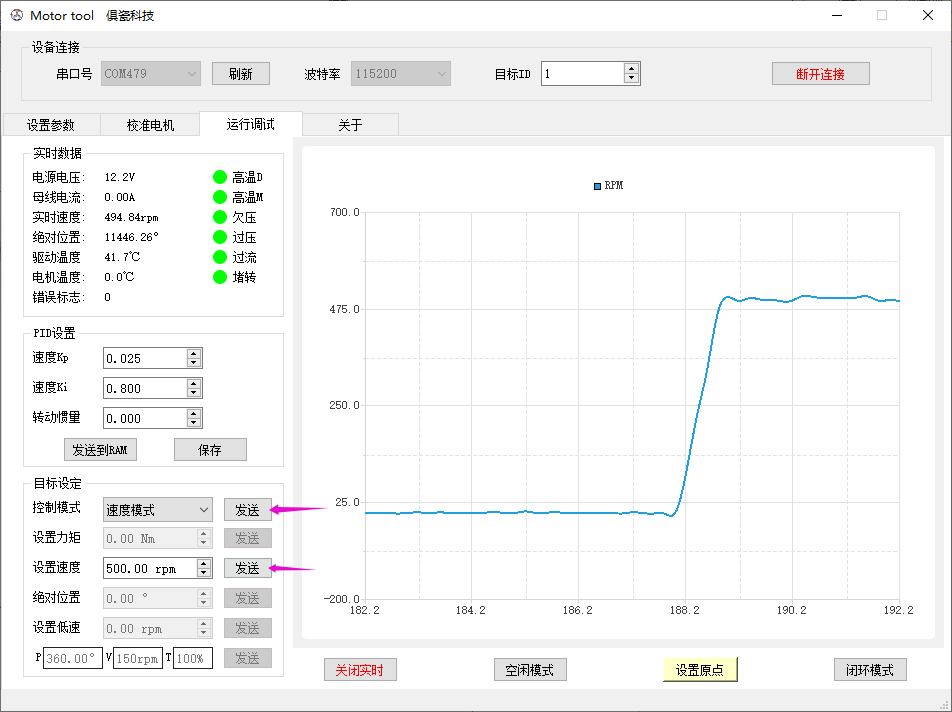952x712 pixels.
Task: Click the 41.7℃ driver temperature value
Action: pyautogui.click(x=122, y=257)
